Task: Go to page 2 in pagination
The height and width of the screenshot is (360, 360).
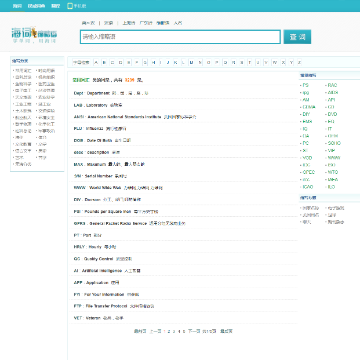Action: (169, 331)
